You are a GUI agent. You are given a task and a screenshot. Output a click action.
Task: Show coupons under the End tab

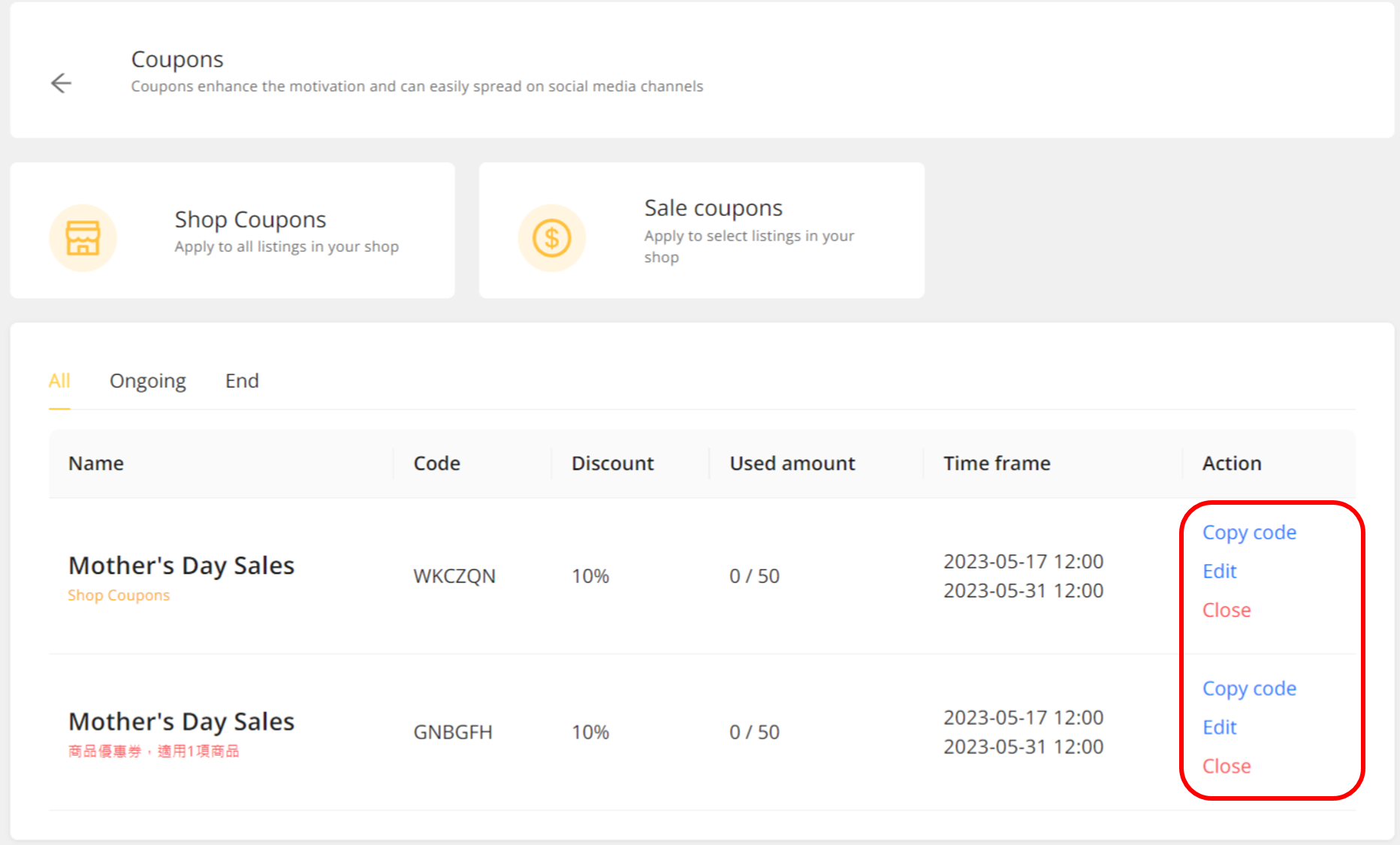point(242,381)
